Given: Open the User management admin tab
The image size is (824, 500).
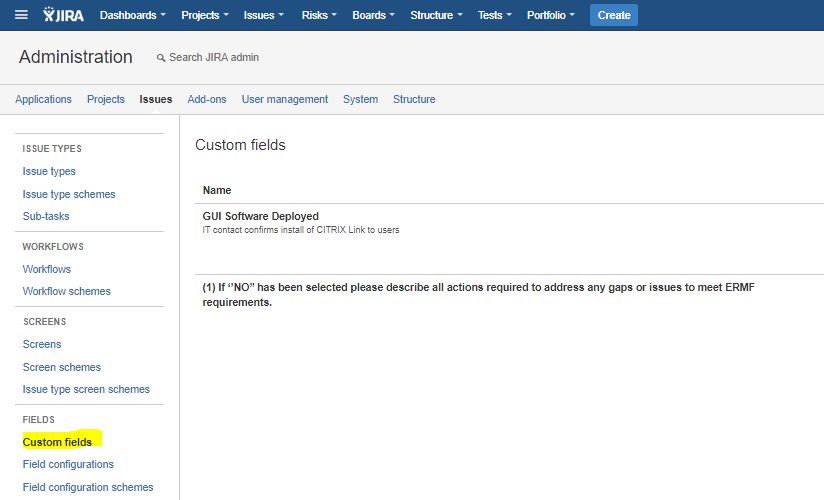Looking at the screenshot, I should click(x=285, y=99).
